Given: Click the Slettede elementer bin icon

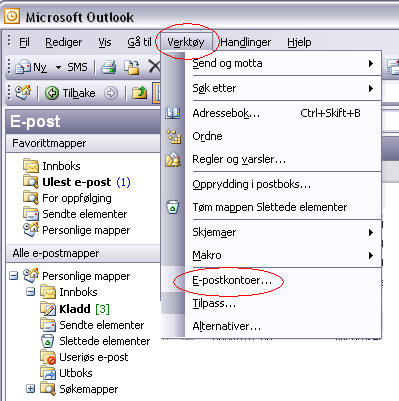Looking at the screenshot, I should (x=48, y=341).
